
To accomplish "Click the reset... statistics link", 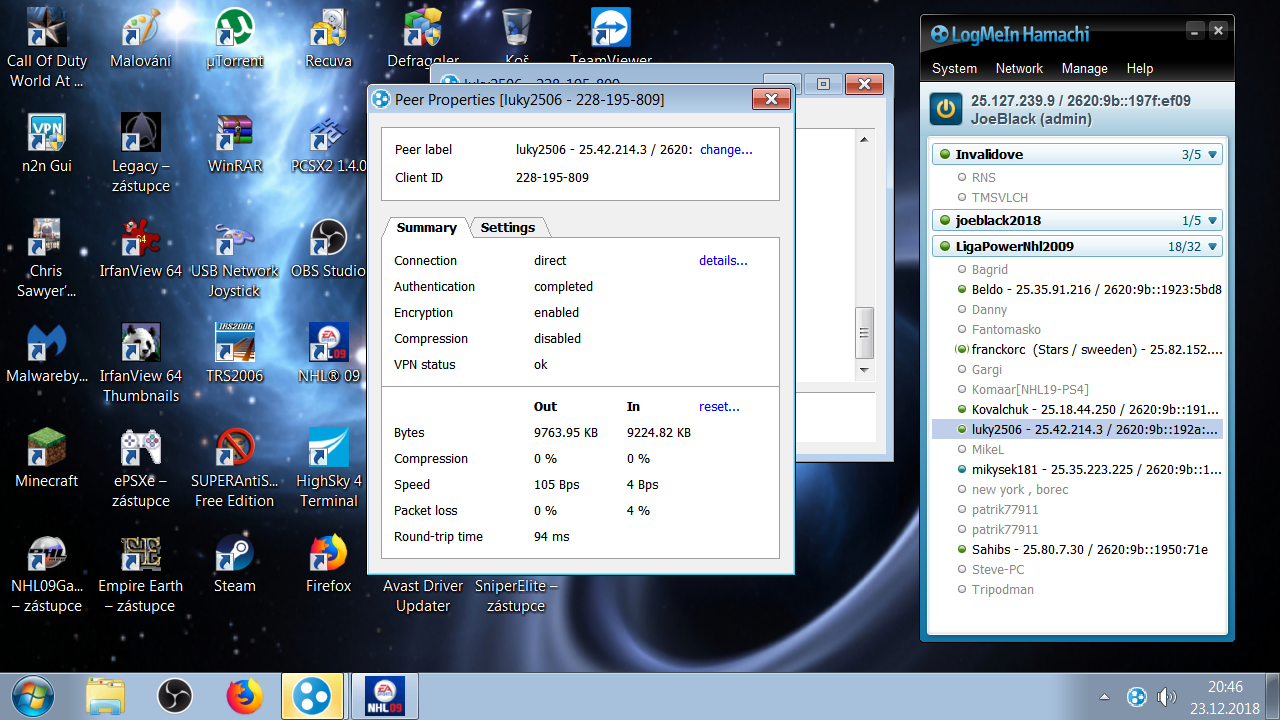I will pyautogui.click(x=719, y=407).
